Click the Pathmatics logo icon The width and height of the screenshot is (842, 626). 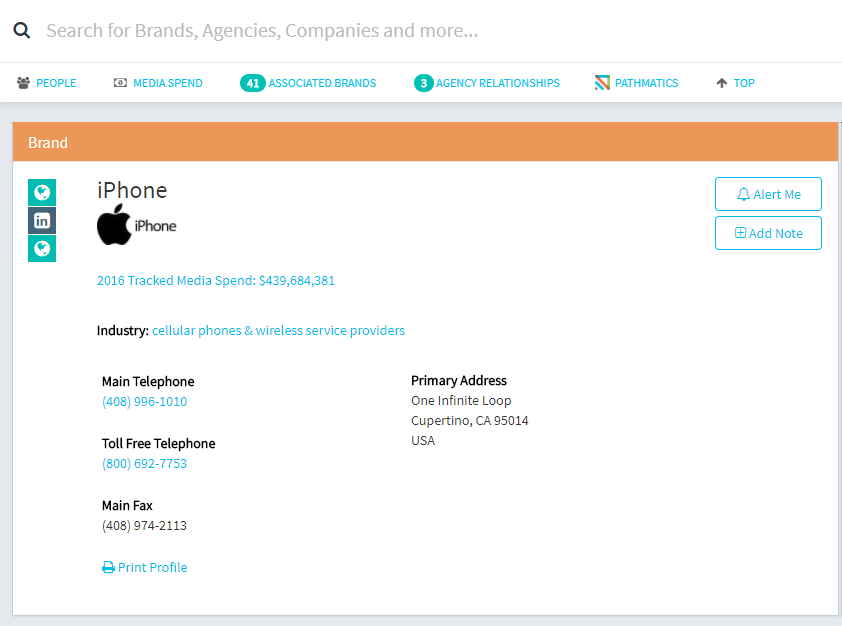pos(602,83)
